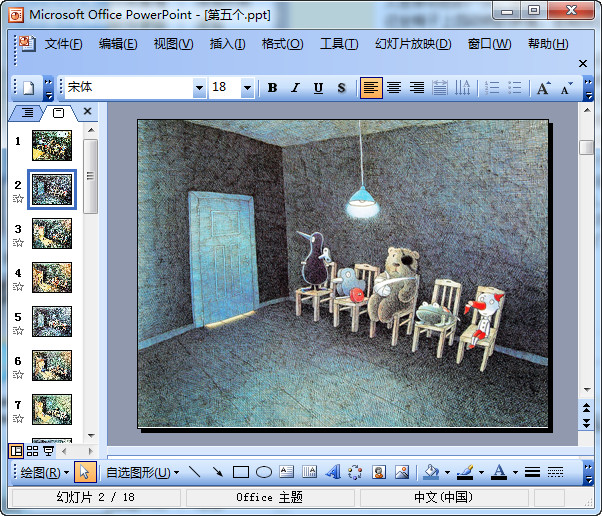The image size is (602, 516).
Task: Select slide 3 thumbnail
Action: 52,233
